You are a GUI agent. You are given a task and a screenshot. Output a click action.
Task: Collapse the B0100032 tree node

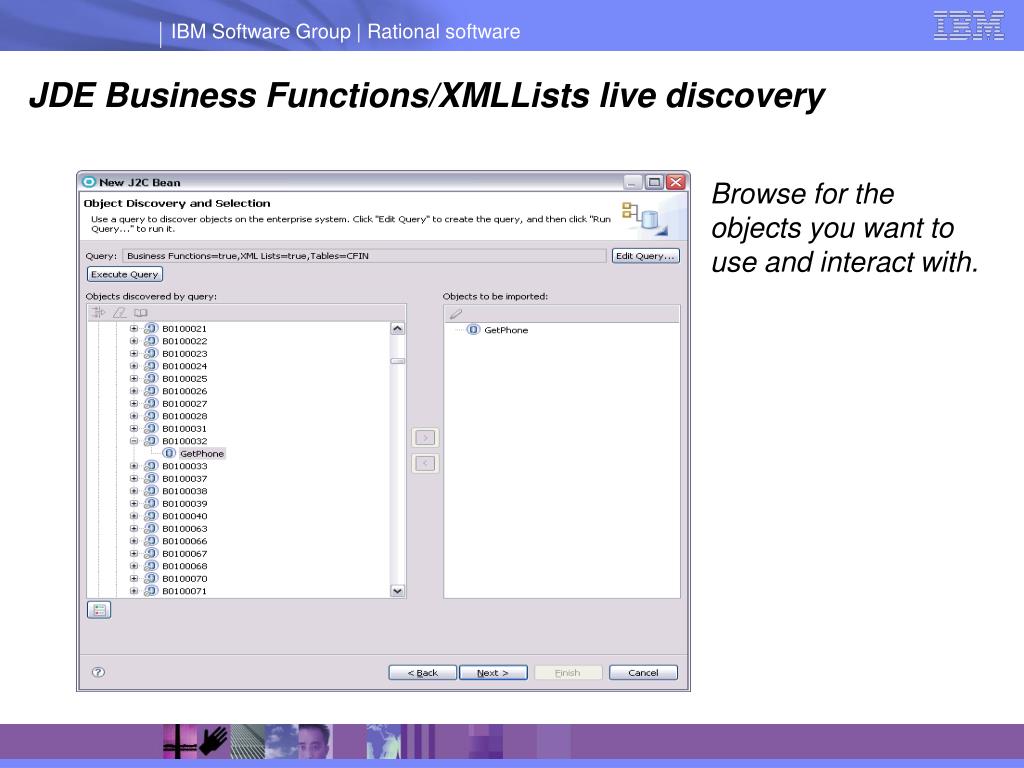(x=134, y=441)
